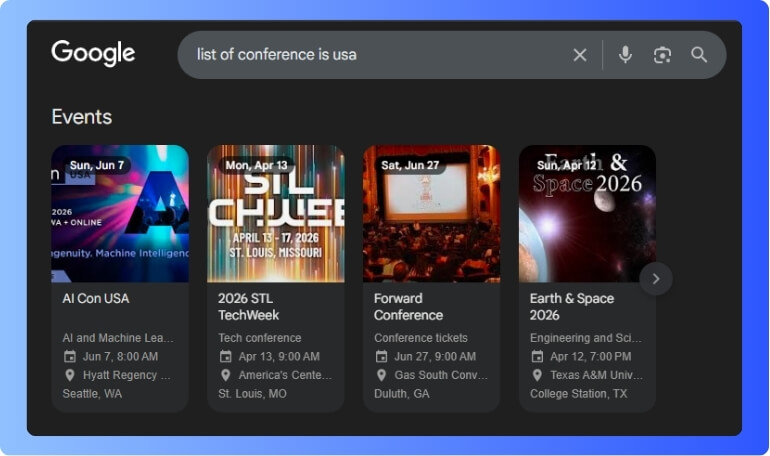Click the calendar icon beside Apr 13, 9:00 AM
The height and width of the screenshot is (456, 770).
pos(225,356)
